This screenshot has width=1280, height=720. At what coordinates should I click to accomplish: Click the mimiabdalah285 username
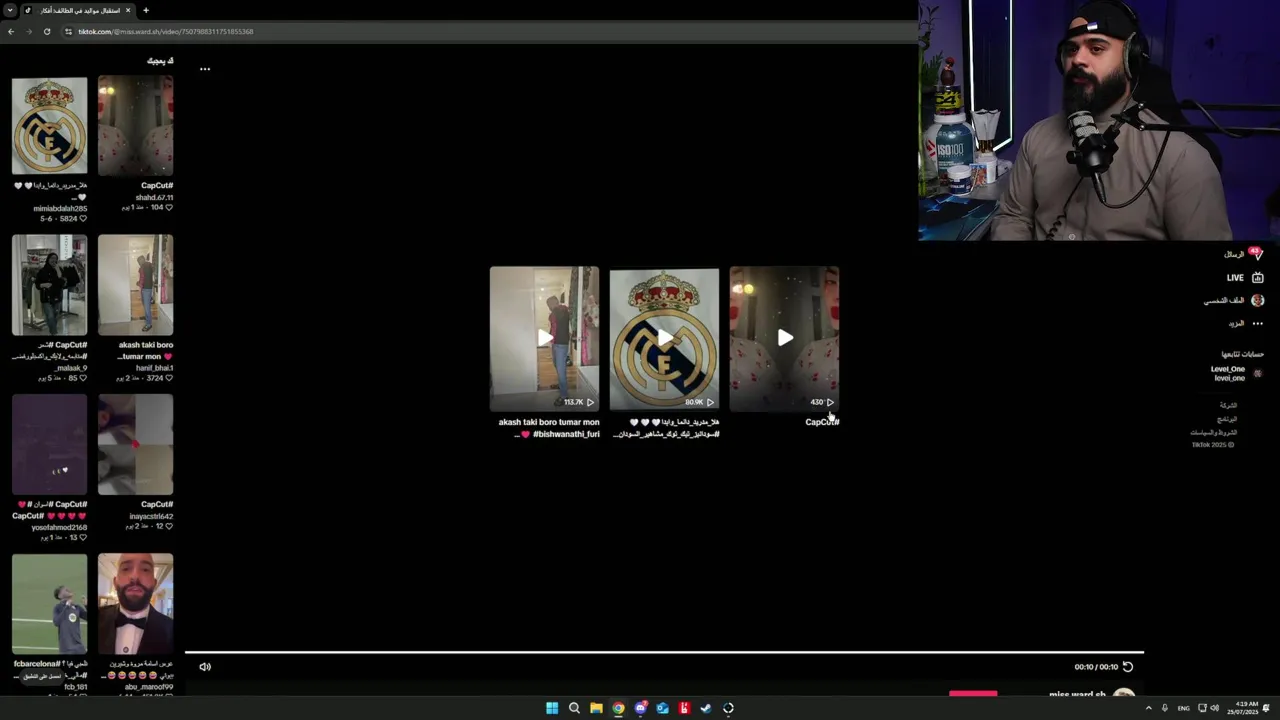coord(60,209)
